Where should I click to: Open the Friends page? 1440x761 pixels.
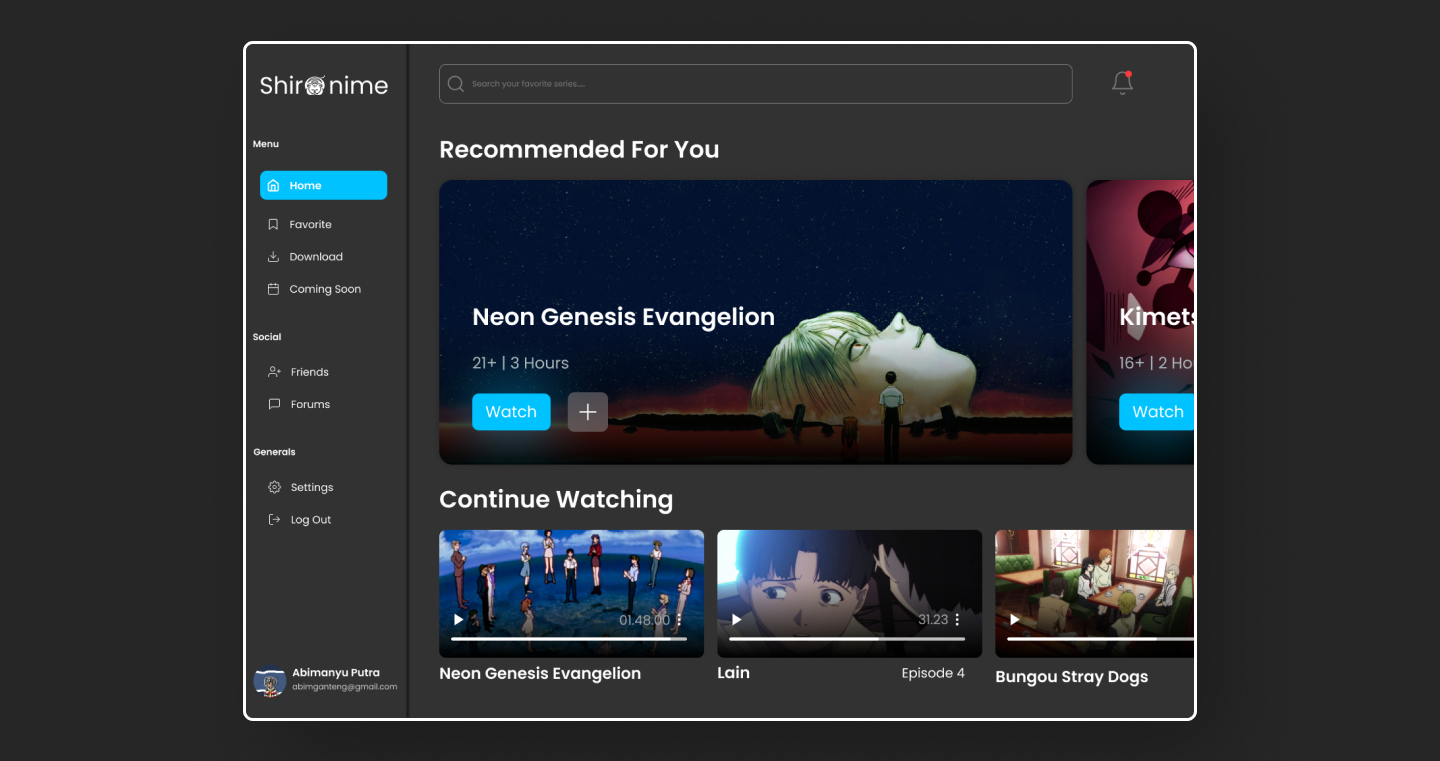point(309,372)
